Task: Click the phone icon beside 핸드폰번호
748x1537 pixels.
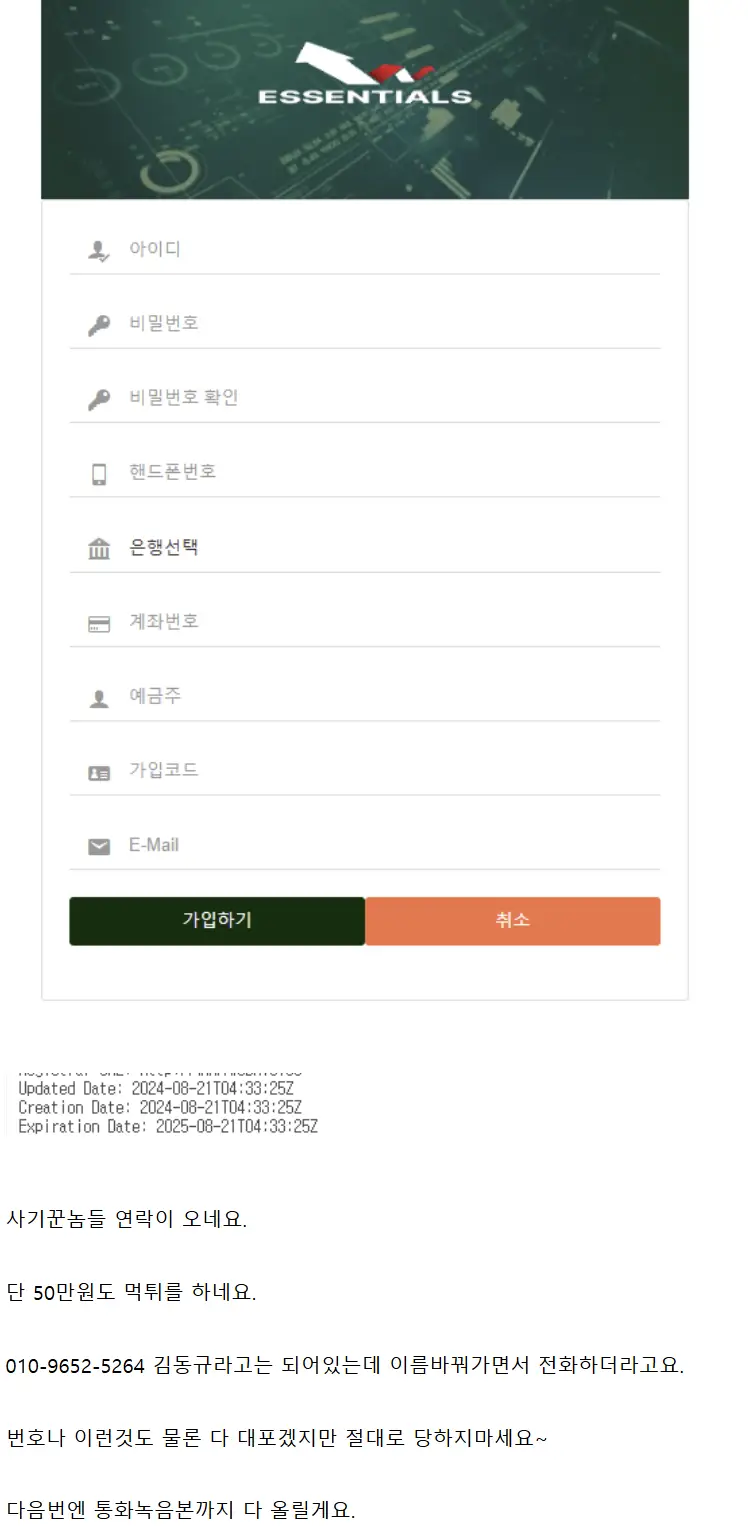Action: 99,474
